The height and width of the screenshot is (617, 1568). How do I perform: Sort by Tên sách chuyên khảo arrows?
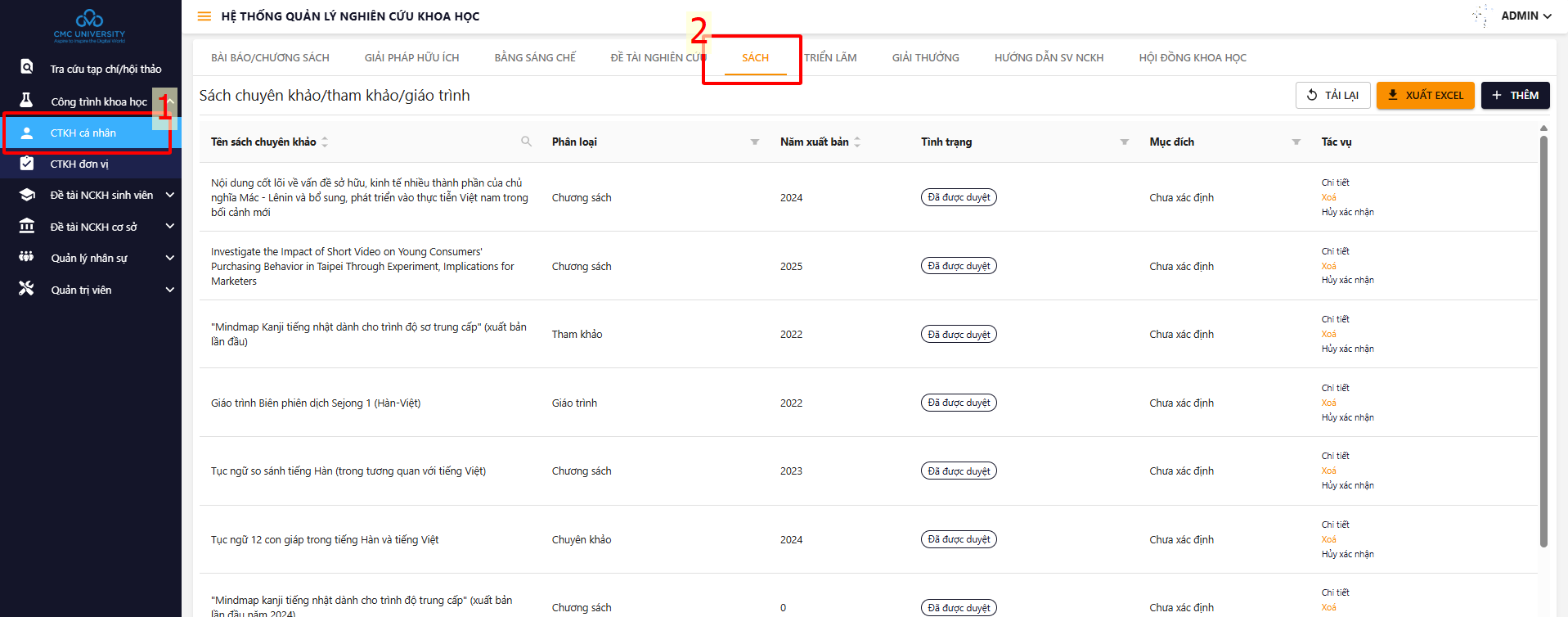point(325,142)
